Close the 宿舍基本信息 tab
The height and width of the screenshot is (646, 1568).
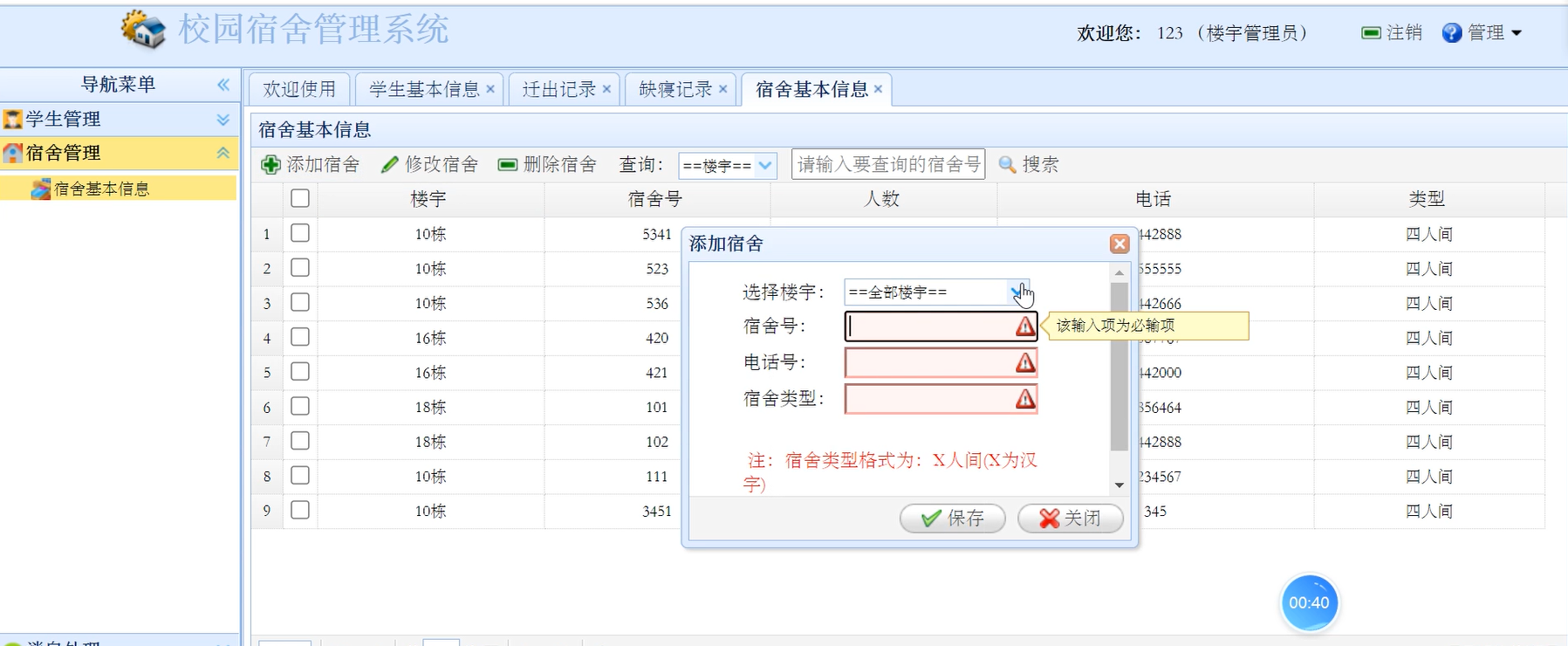click(878, 89)
